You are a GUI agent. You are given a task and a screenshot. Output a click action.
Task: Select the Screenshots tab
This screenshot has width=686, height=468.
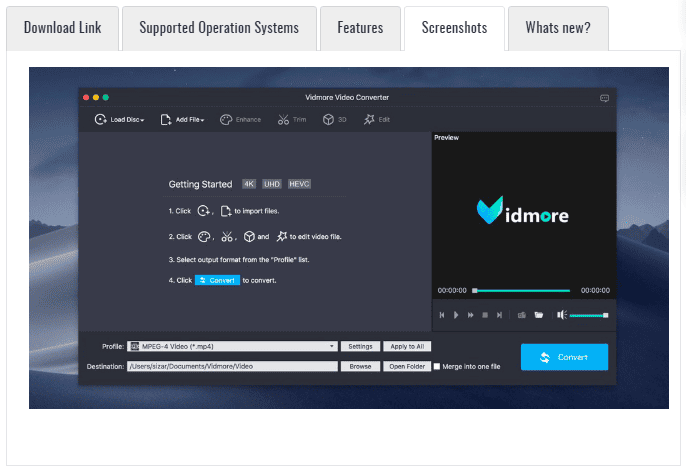[454, 28]
